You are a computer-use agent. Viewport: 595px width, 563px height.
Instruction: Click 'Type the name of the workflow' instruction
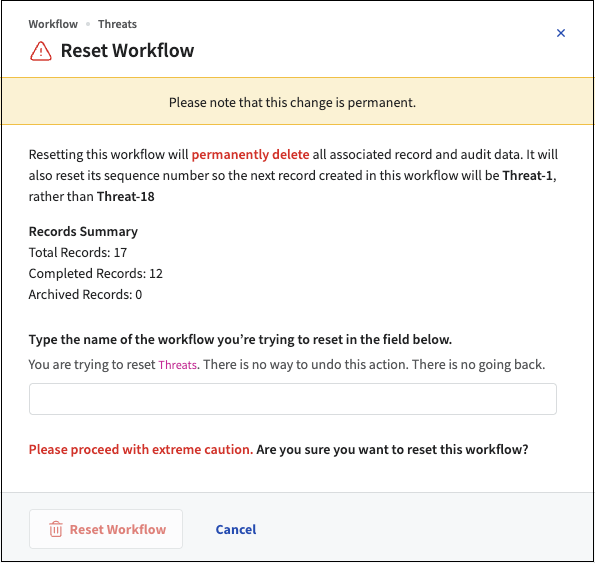click(x=240, y=340)
